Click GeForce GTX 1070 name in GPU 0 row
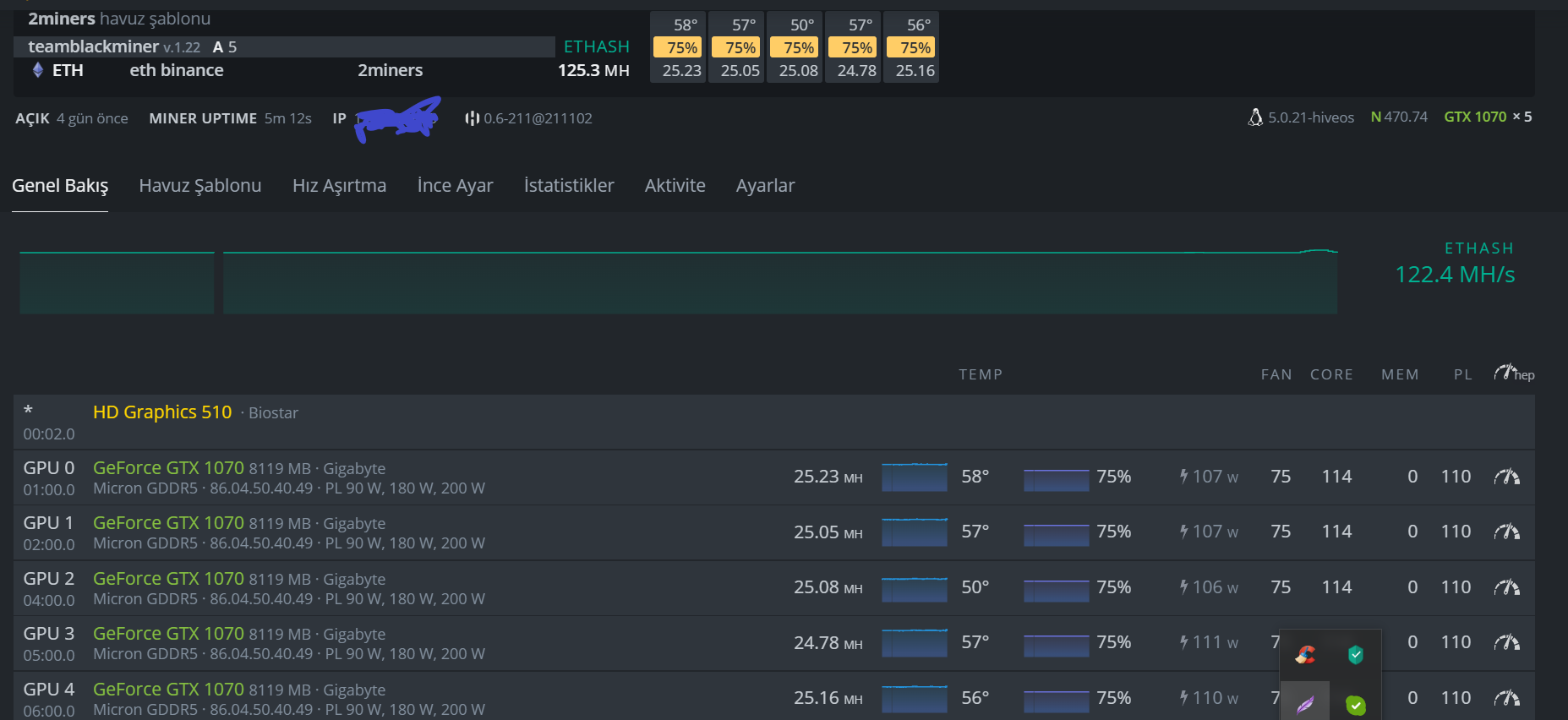 (x=168, y=468)
